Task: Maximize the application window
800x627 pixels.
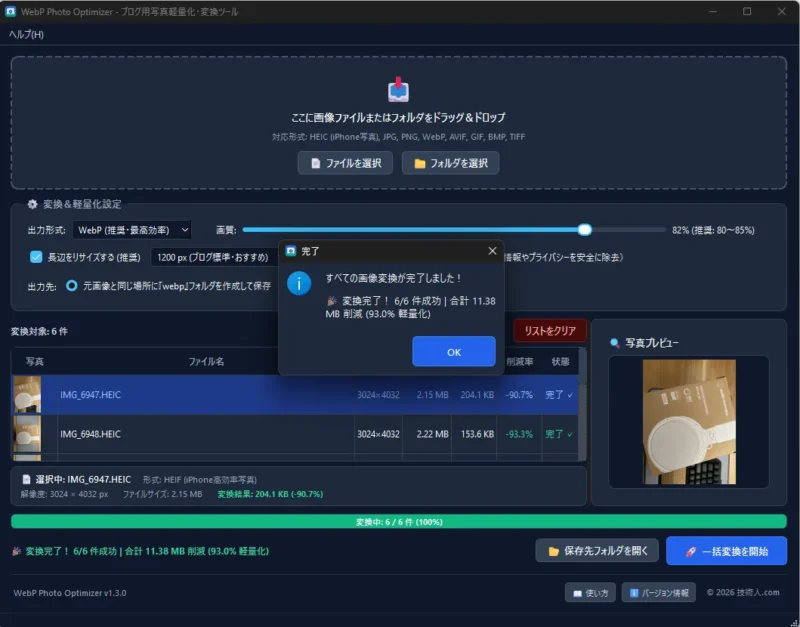Action: coord(747,11)
